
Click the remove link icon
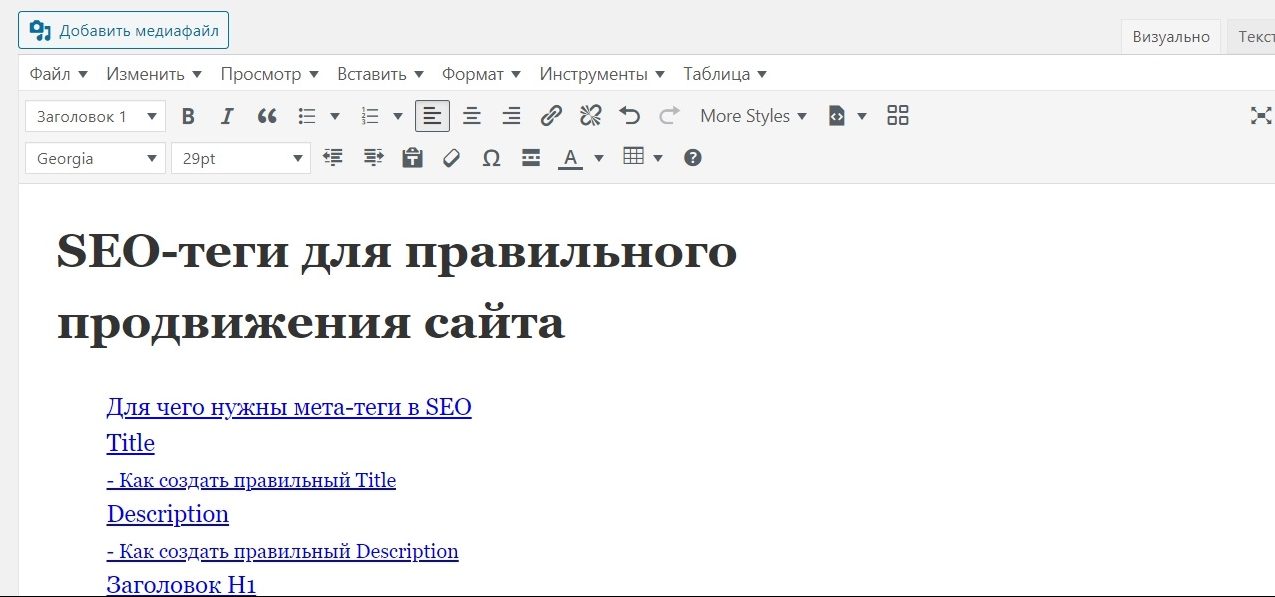[x=590, y=116]
